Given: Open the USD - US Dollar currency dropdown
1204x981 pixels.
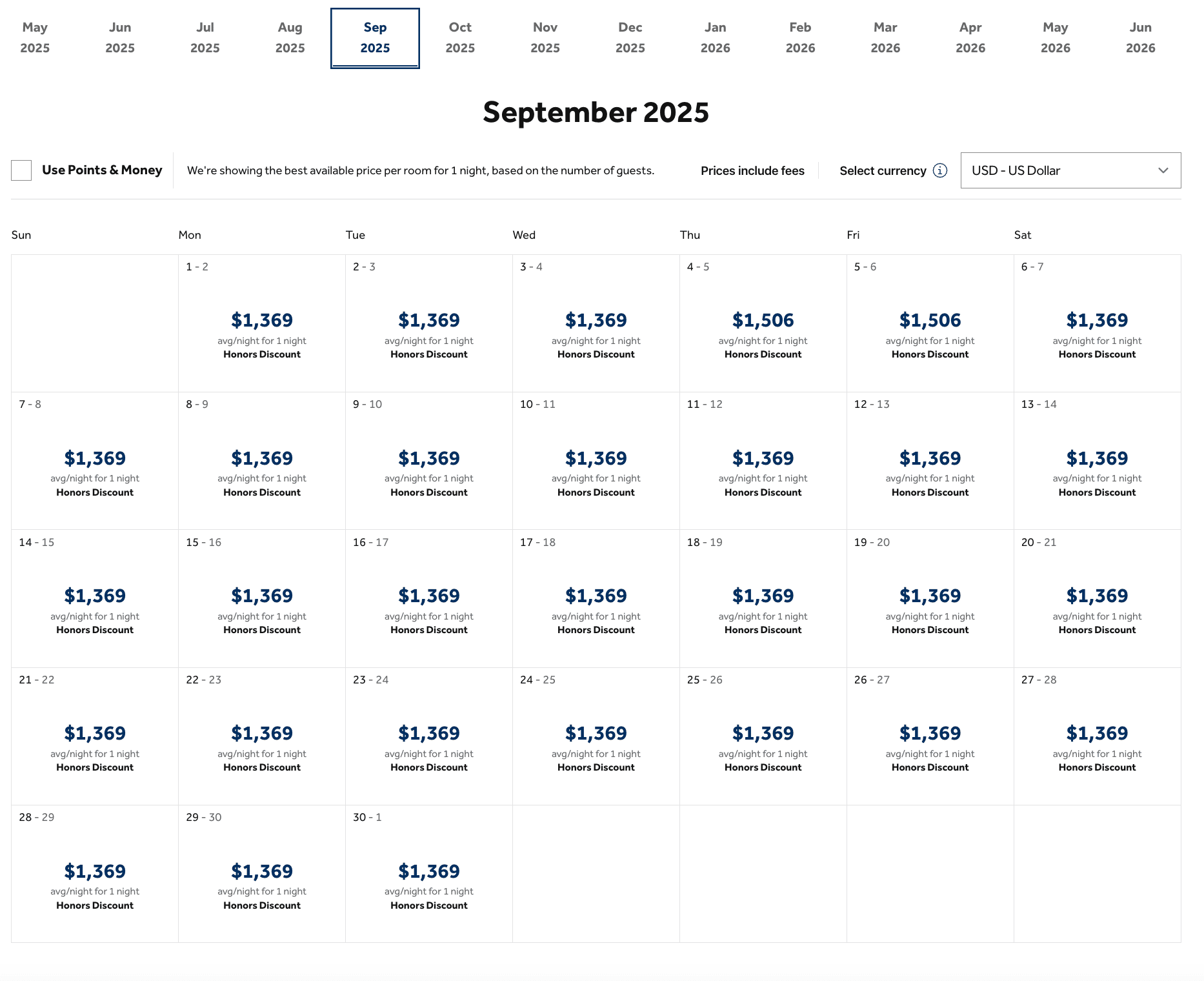Looking at the screenshot, I should point(1070,170).
